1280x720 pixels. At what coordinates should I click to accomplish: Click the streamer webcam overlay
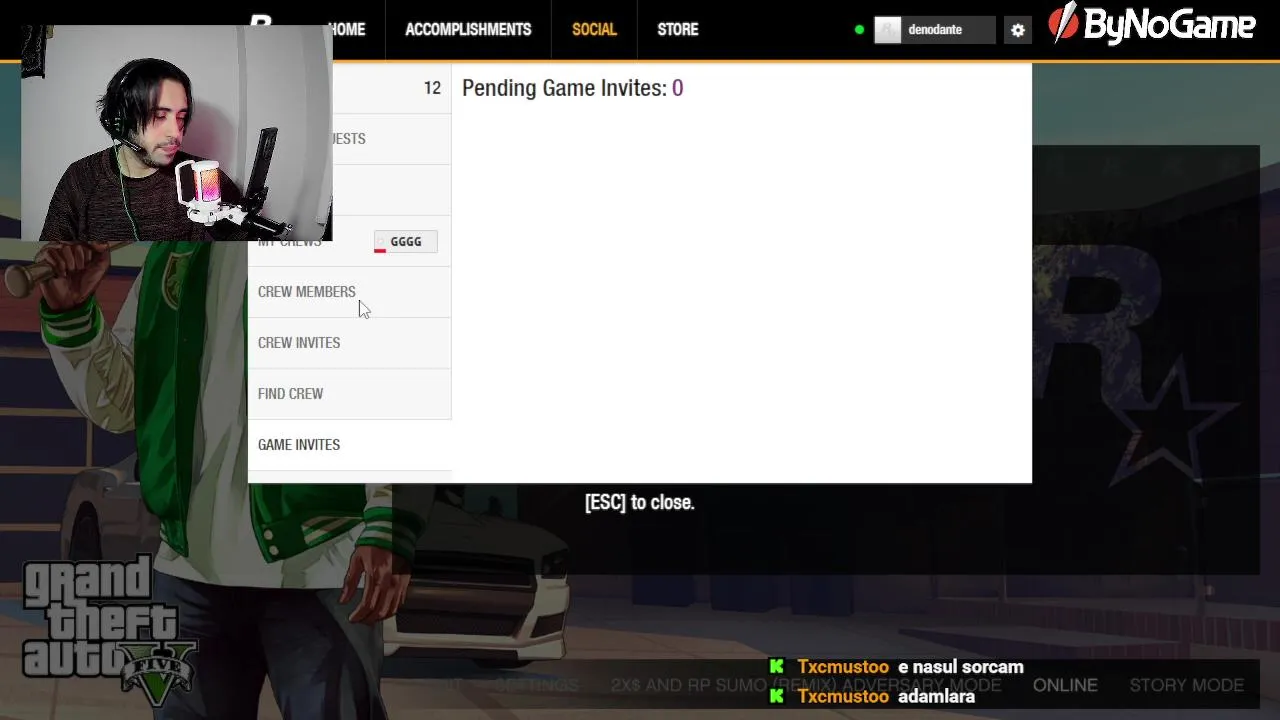(x=177, y=133)
